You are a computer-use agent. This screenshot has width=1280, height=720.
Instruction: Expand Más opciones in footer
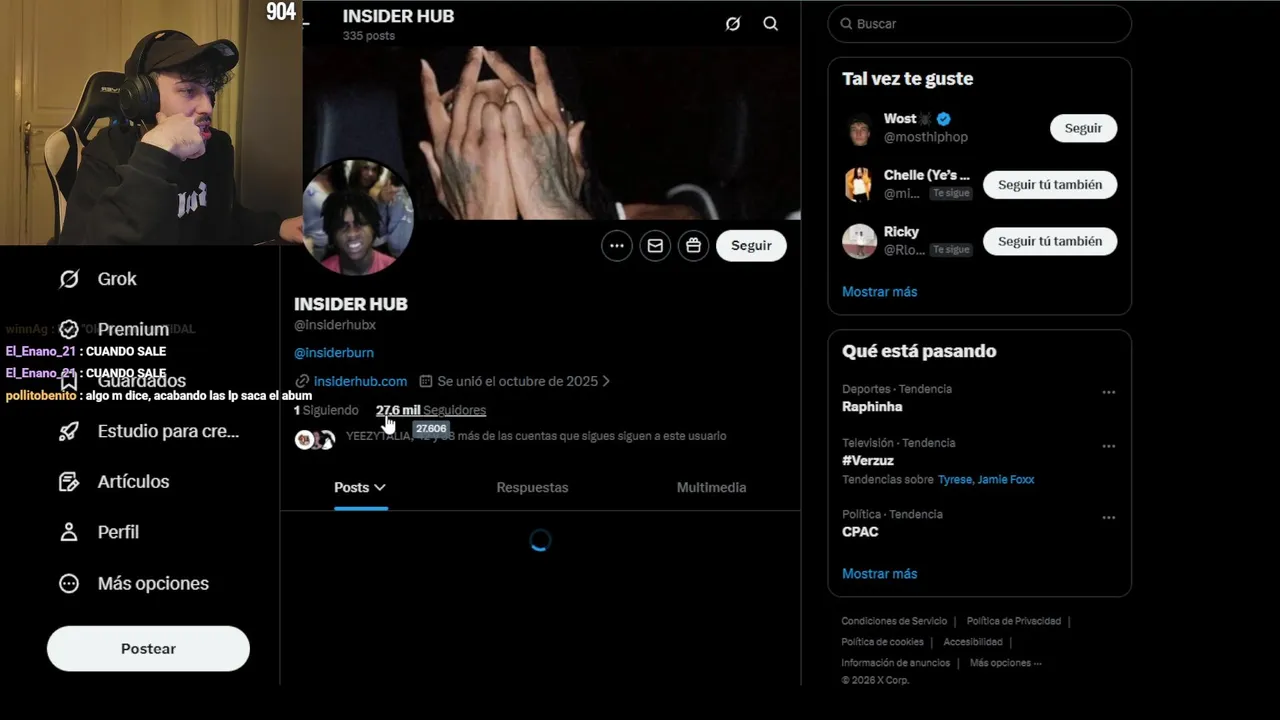[x=1006, y=663]
